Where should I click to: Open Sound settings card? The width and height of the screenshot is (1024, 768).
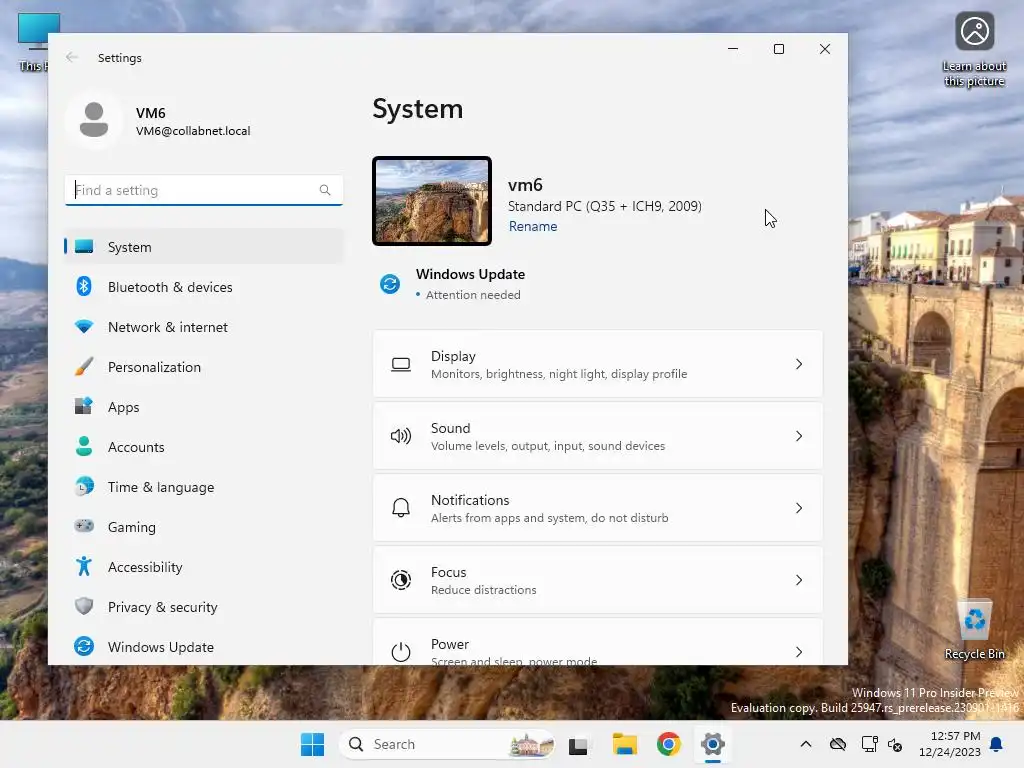598,436
